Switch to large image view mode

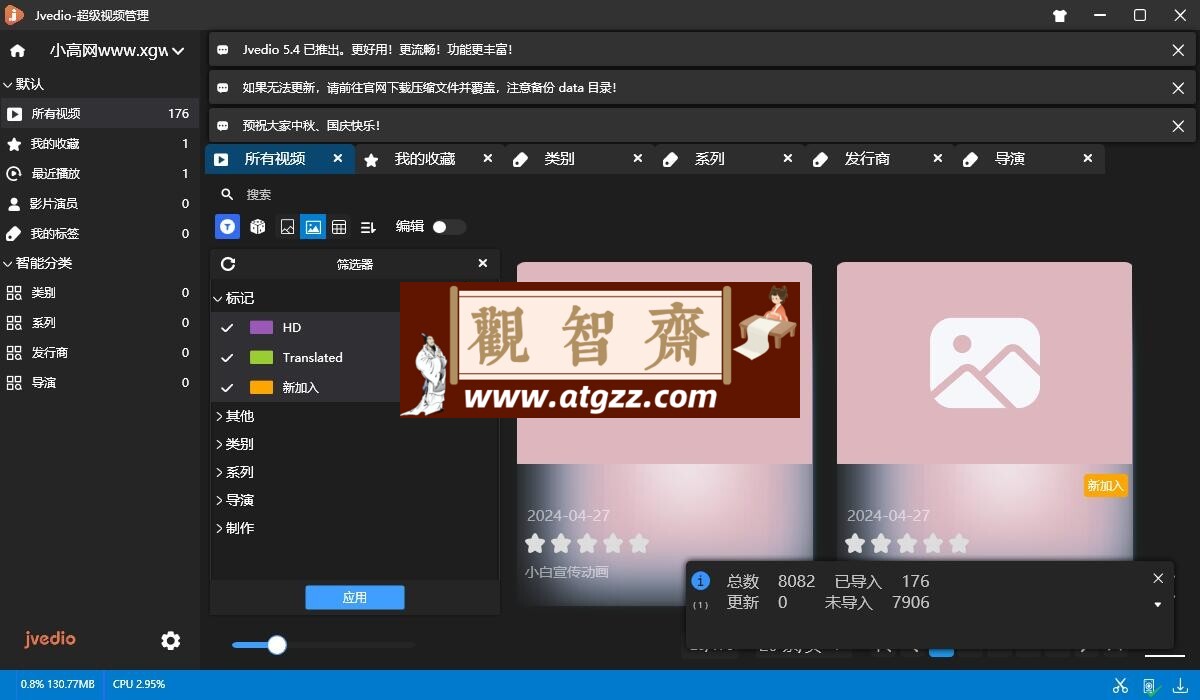point(313,227)
